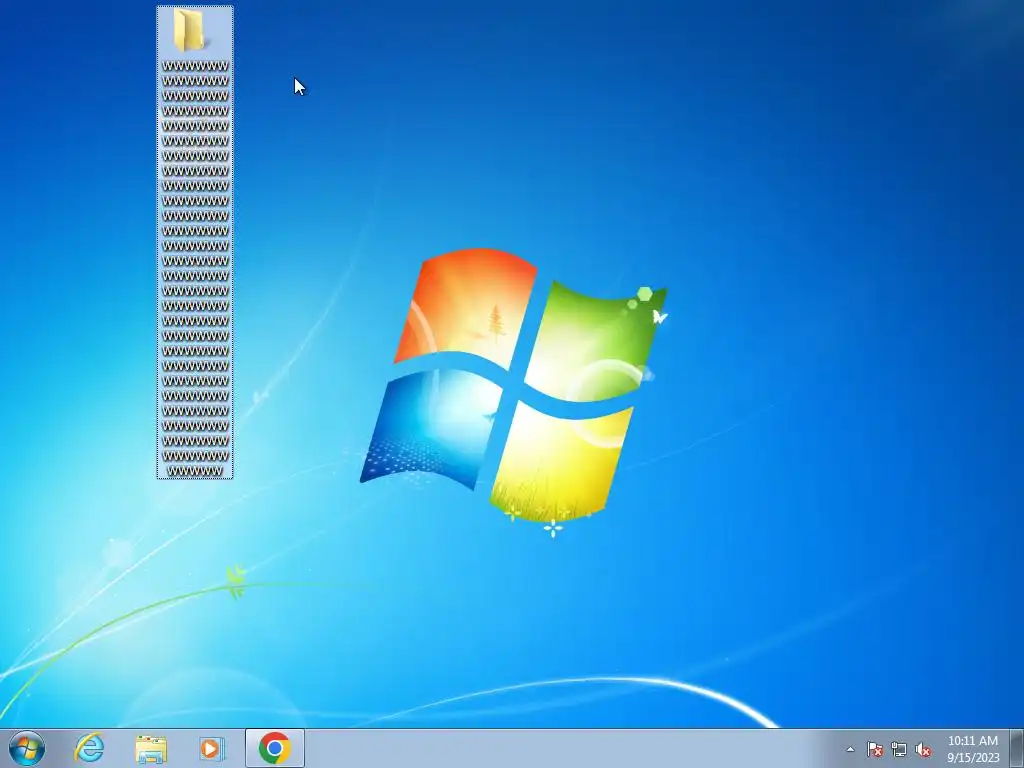
Task: Click the Show desktop button at the taskbar's end
Action: [x=1017, y=748]
